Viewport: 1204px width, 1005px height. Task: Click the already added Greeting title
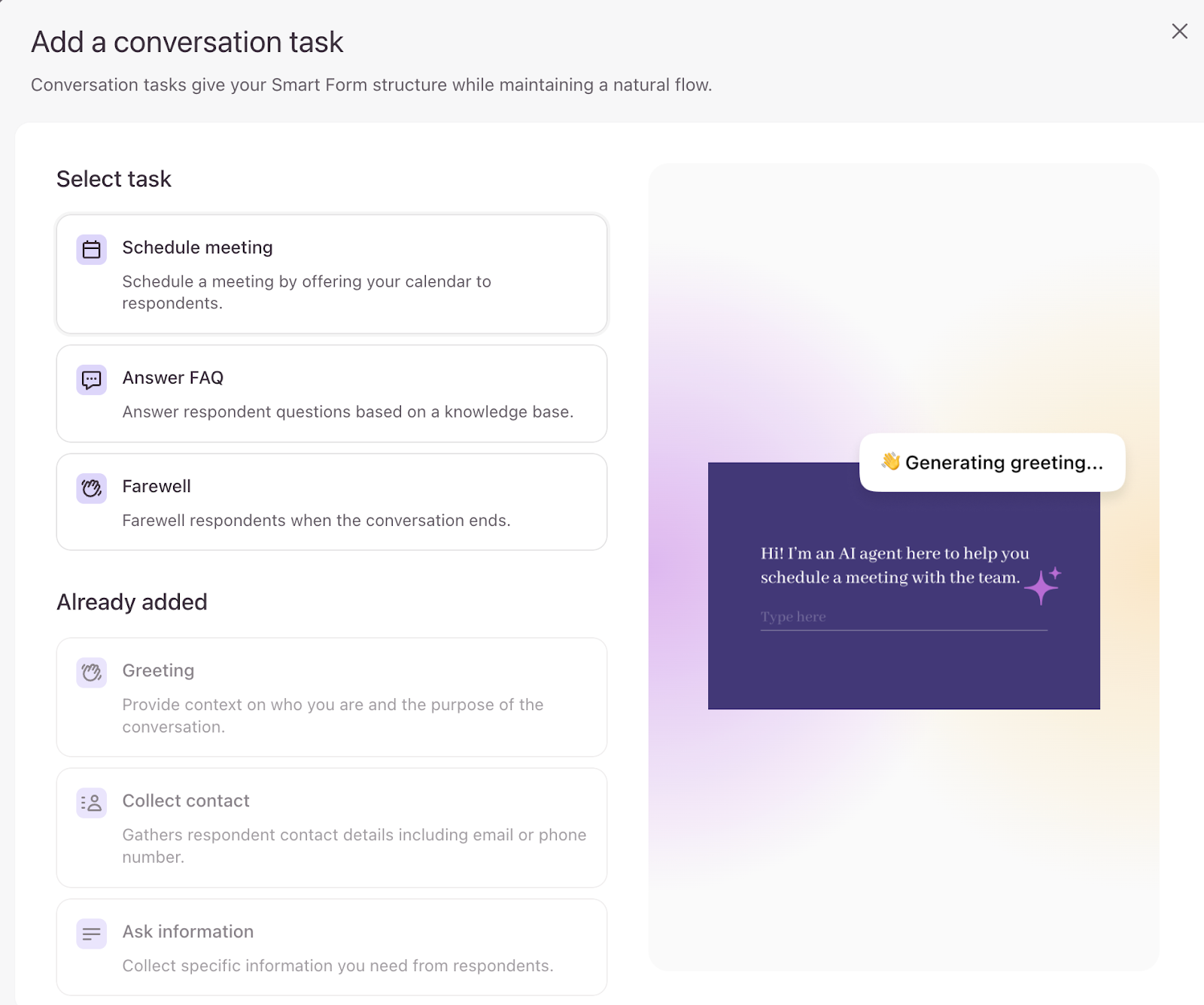(158, 670)
